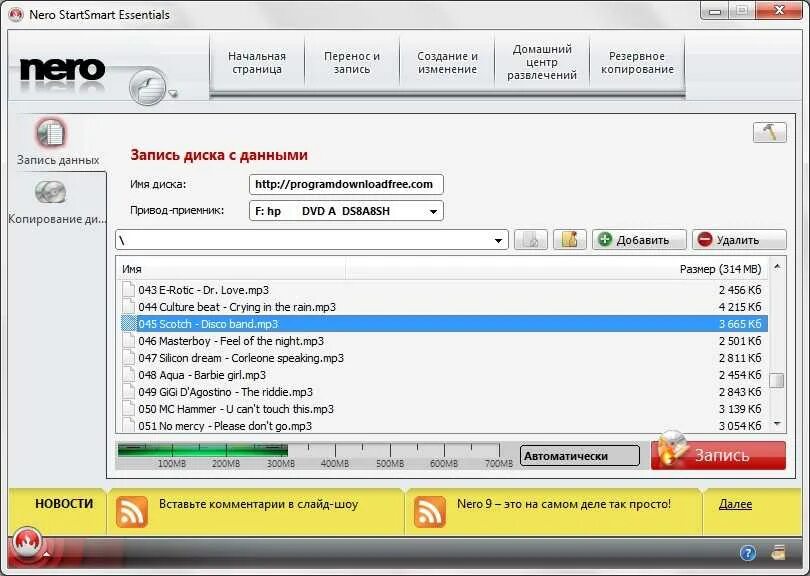Select 045 Scotch - Disco band.mp3
This screenshot has height=576, width=810.
click(x=444, y=324)
